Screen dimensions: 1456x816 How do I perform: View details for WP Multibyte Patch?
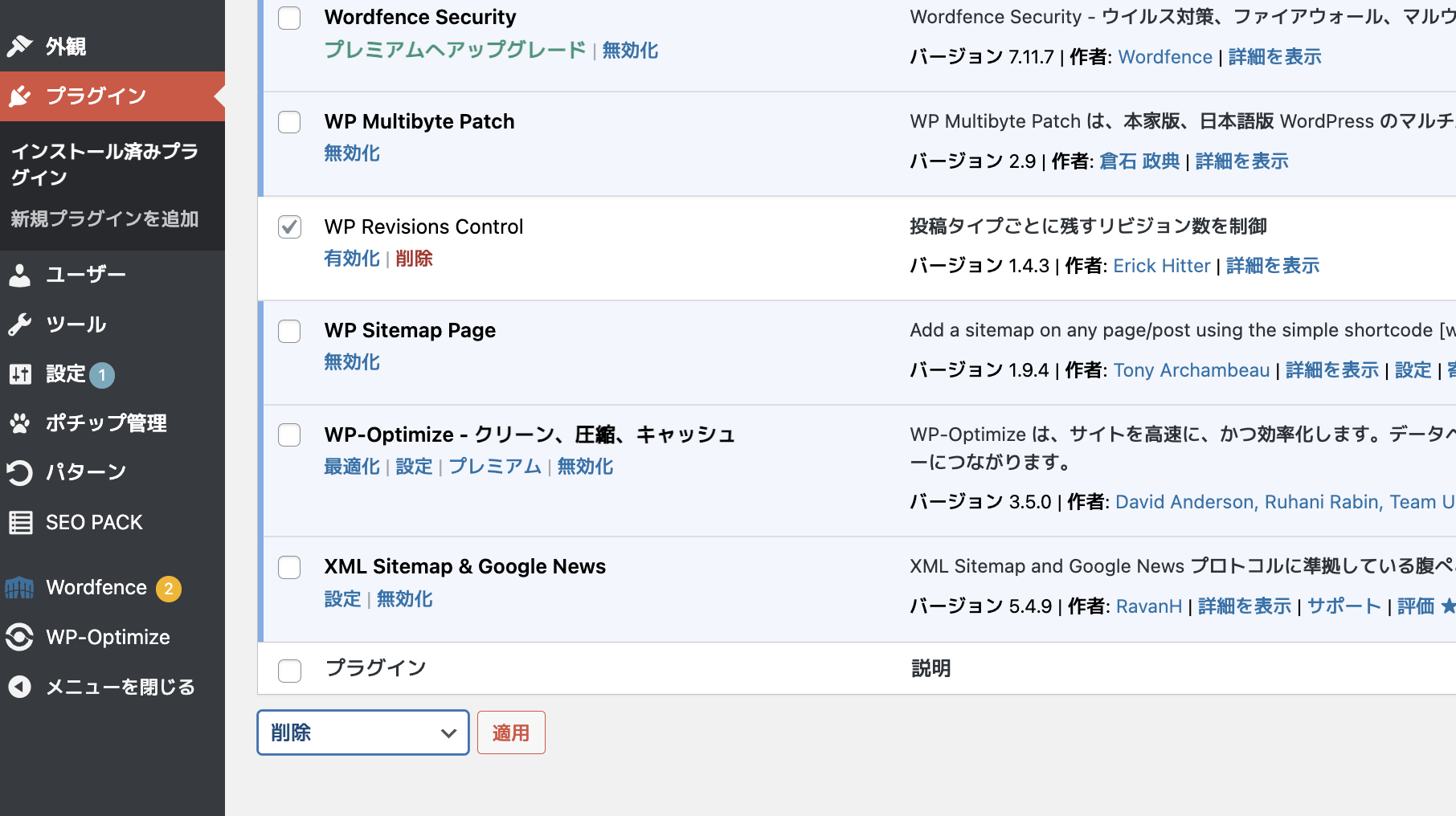pos(1241,161)
